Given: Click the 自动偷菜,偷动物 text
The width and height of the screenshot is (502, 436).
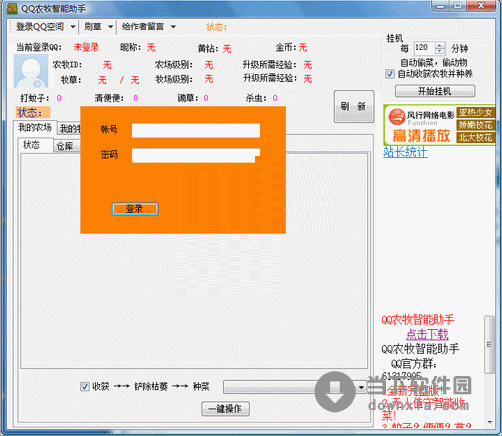Looking at the screenshot, I should click(433, 62).
